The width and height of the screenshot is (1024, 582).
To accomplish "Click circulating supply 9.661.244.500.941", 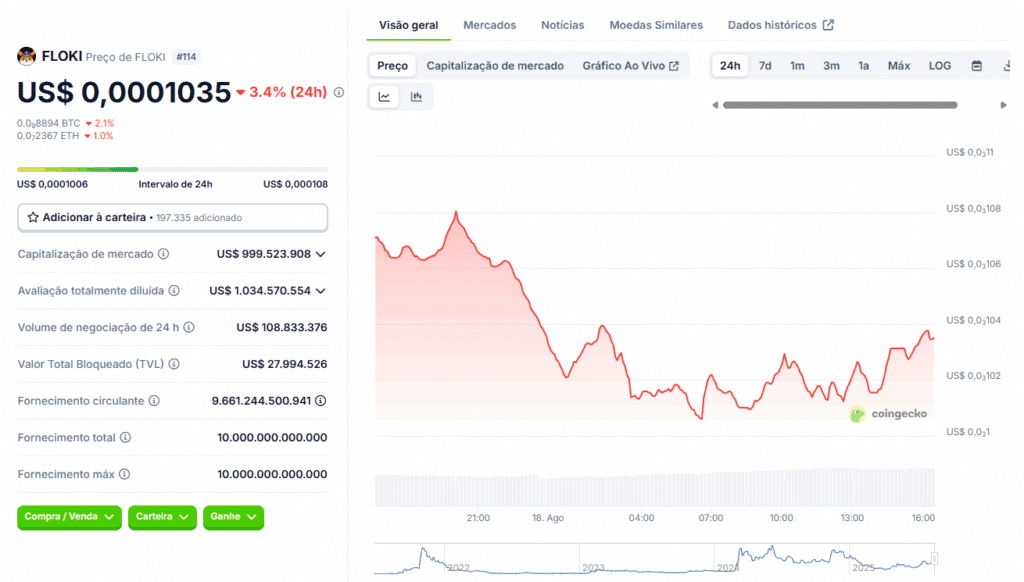I will [x=261, y=400].
